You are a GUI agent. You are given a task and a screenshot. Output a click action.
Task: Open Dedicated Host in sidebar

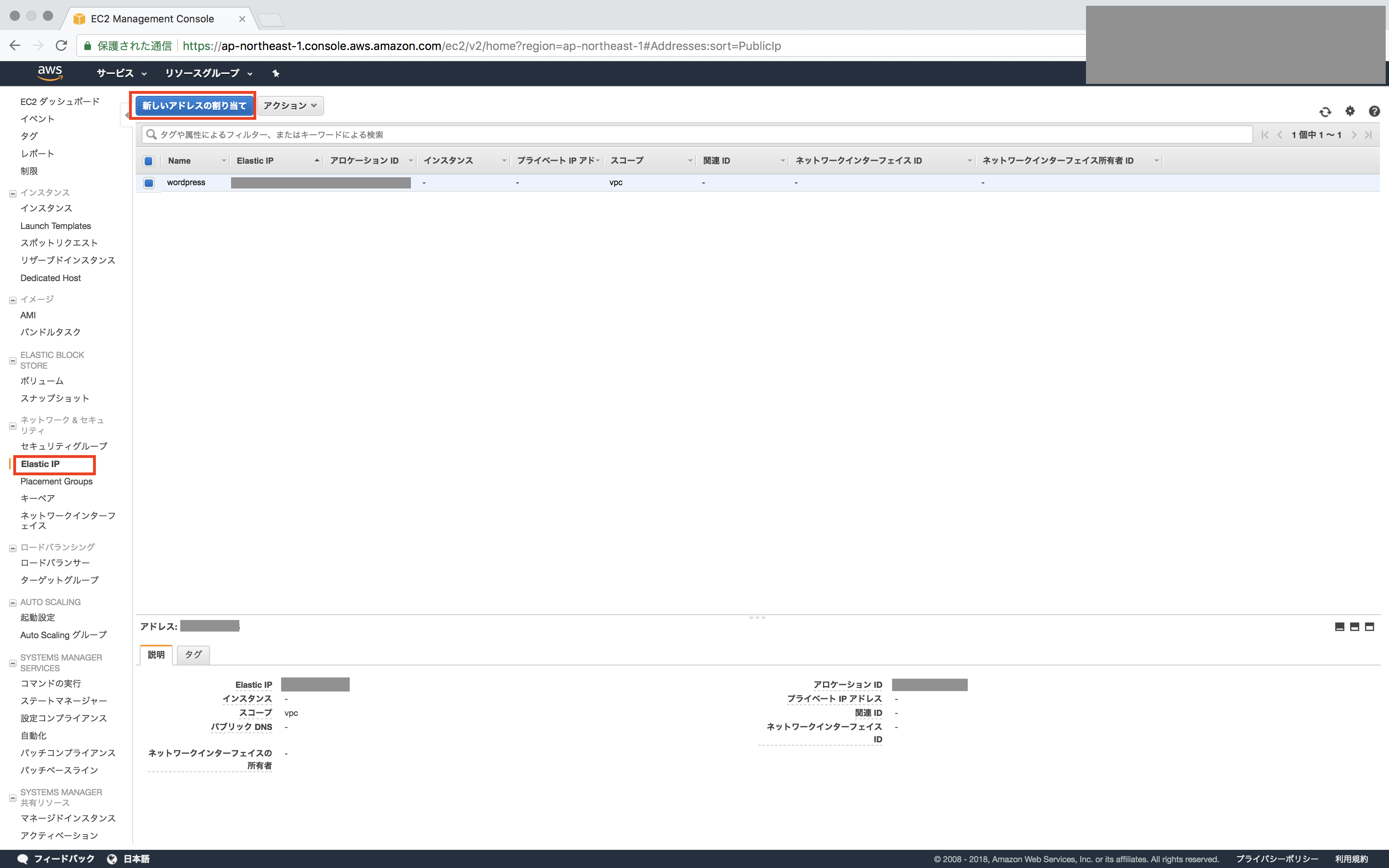(x=50, y=278)
